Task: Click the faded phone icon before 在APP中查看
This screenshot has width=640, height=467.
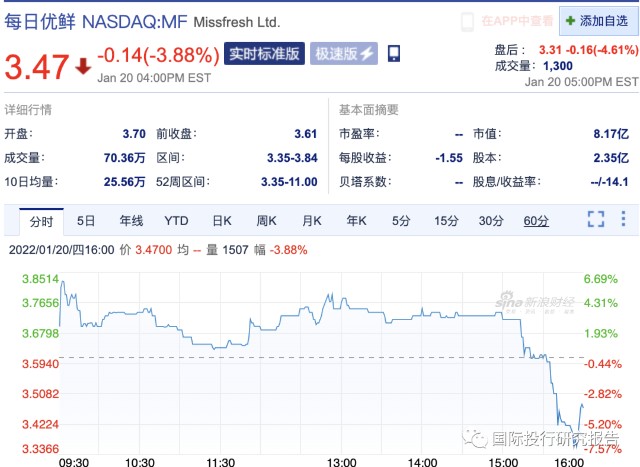Action: (x=467, y=22)
